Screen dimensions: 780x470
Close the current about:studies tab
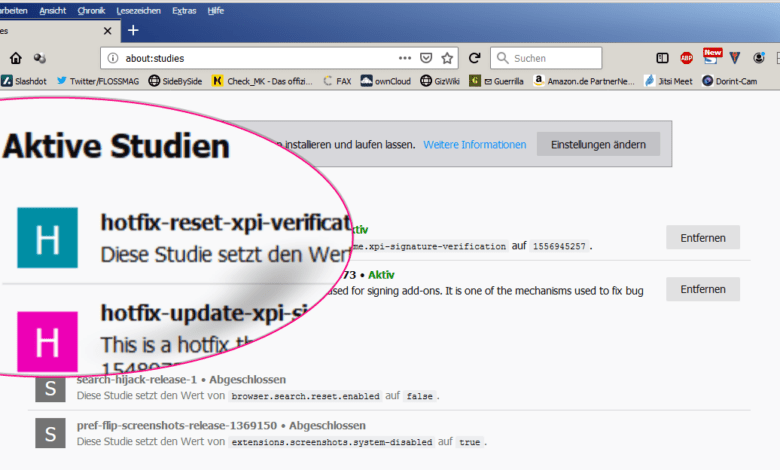pos(107,31)
